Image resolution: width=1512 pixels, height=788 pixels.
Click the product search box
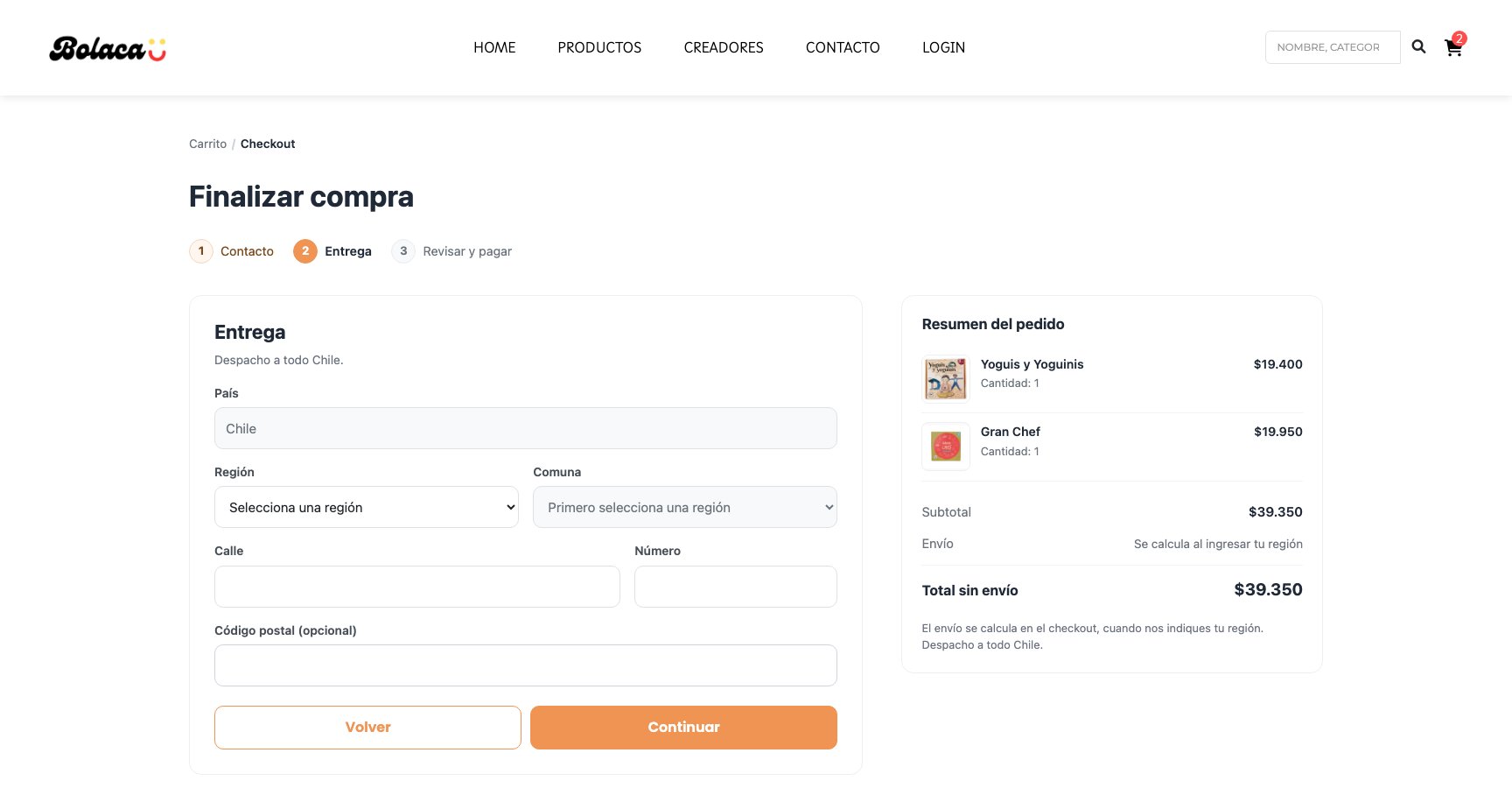[1333, 47]
